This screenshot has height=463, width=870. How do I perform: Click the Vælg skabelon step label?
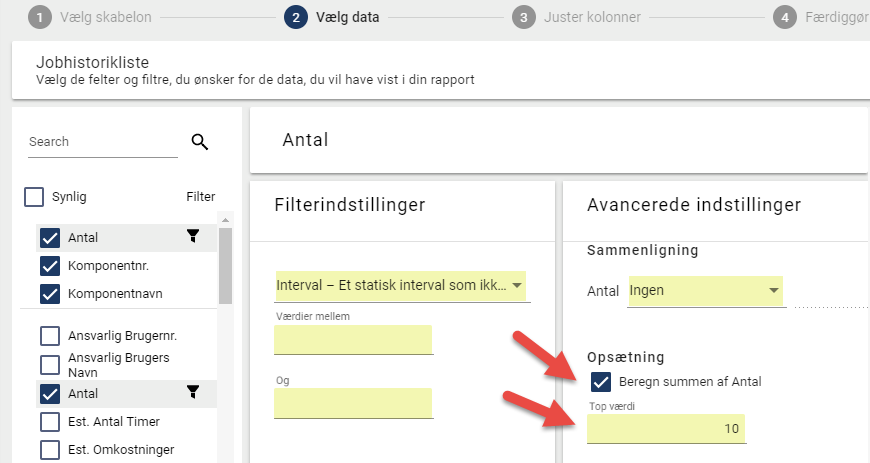pos(105,17)
